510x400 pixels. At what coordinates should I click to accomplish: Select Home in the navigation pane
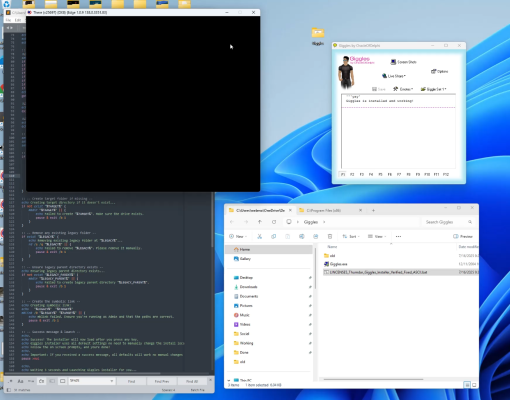pos(269,249)
